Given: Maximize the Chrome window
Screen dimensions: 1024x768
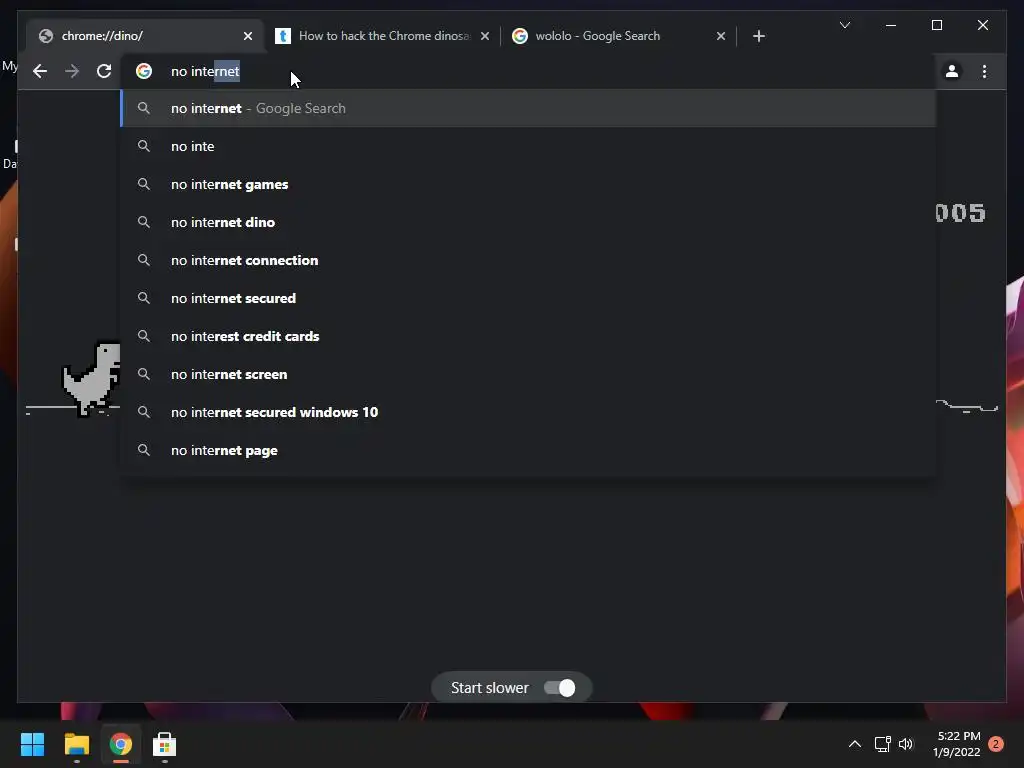Looking at the screenshot, I should [936, 25].
